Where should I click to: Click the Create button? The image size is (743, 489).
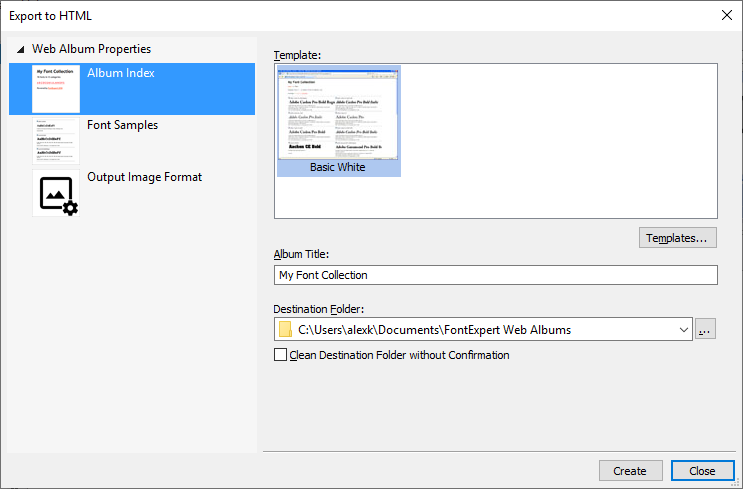[x=630, y=471]
